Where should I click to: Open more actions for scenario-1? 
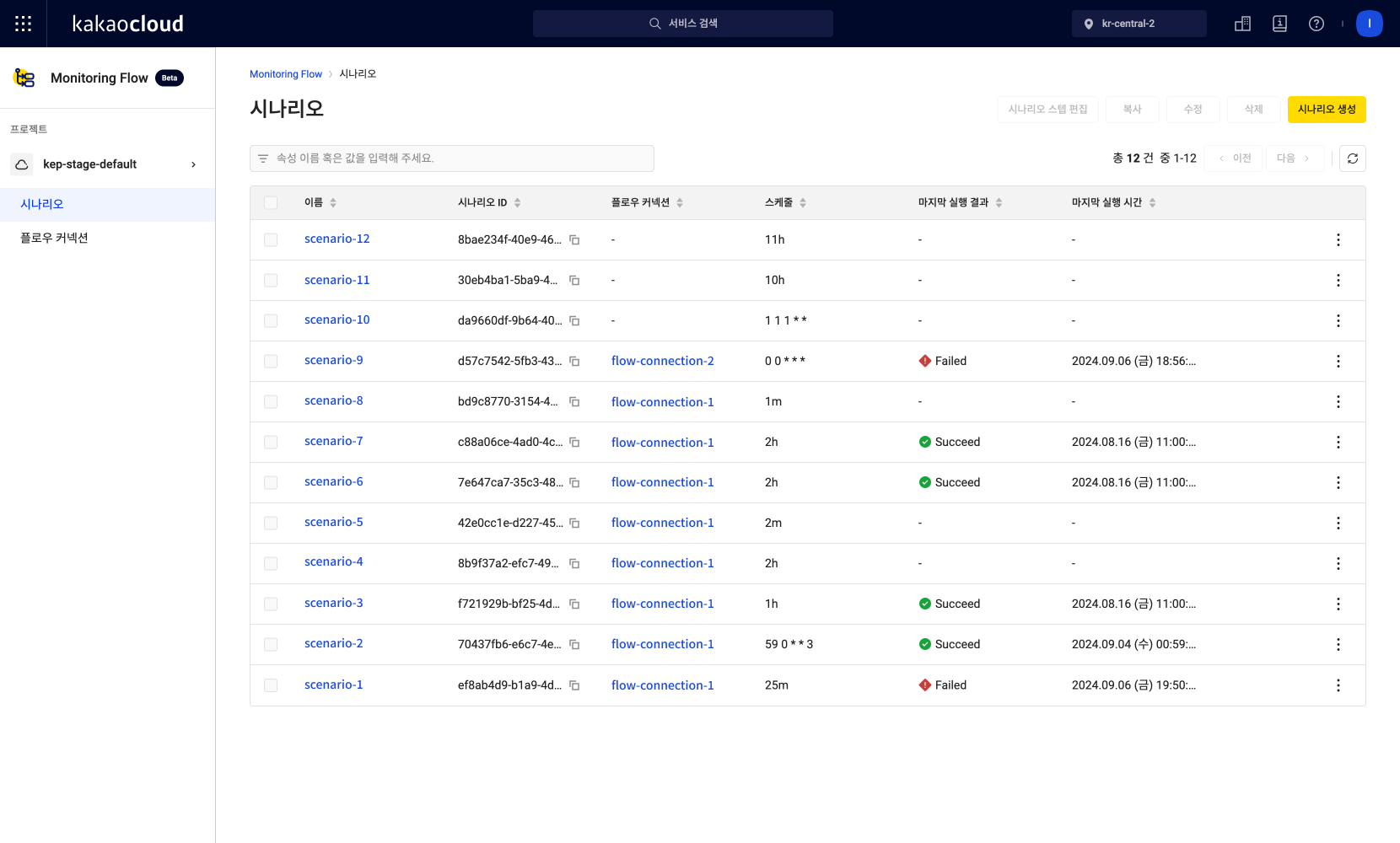pos(1338,685)
